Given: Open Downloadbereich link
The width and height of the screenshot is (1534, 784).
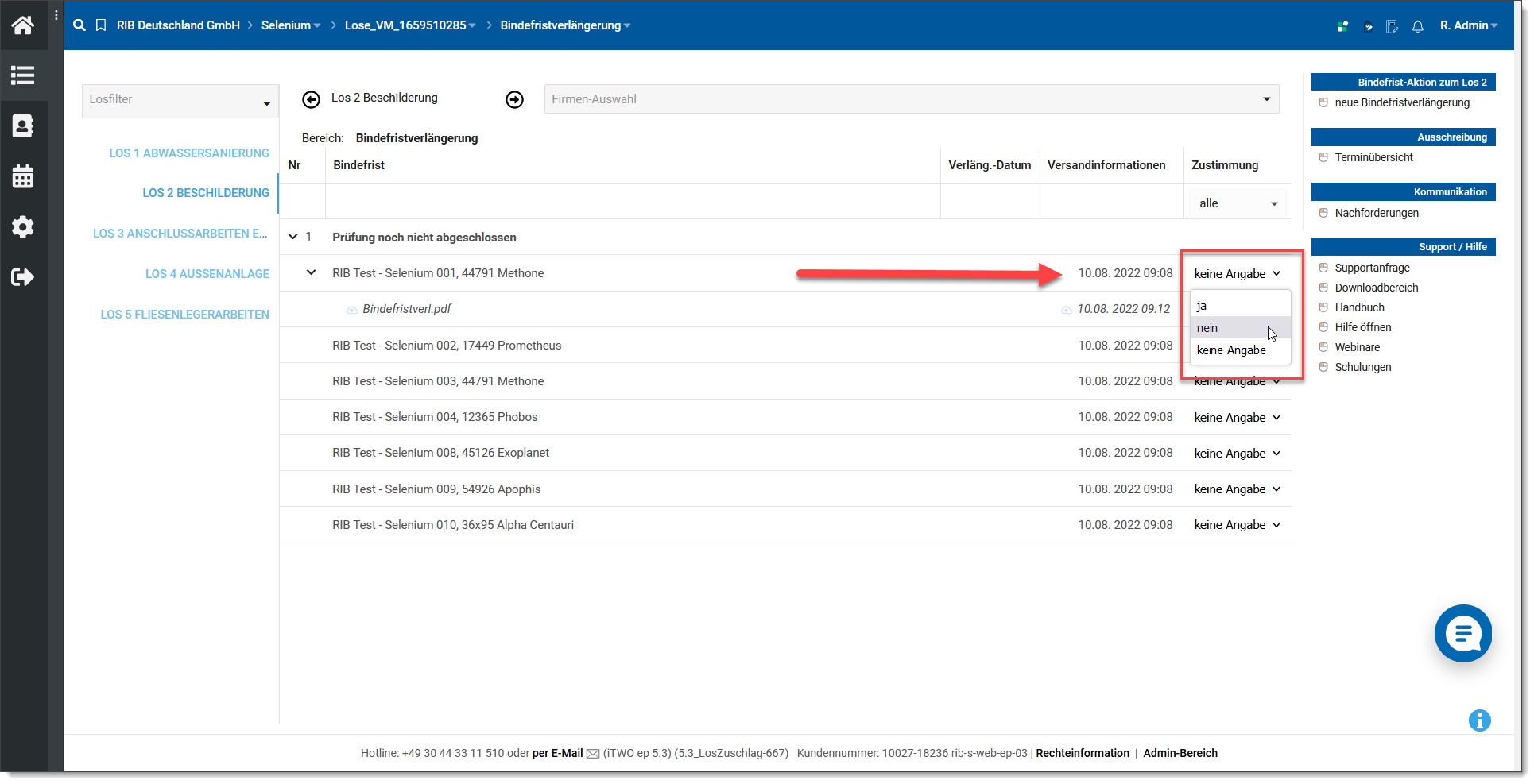Looking at the screenshot, I should (x=1377, y=288).
